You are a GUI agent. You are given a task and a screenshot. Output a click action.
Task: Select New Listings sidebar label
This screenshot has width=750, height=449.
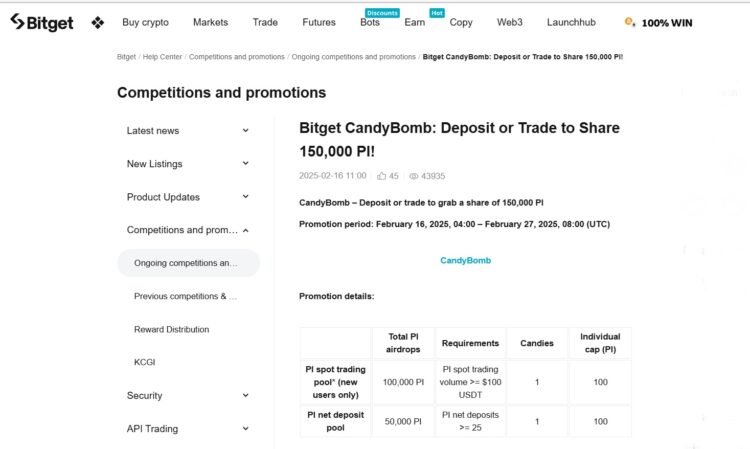[154, 164]
